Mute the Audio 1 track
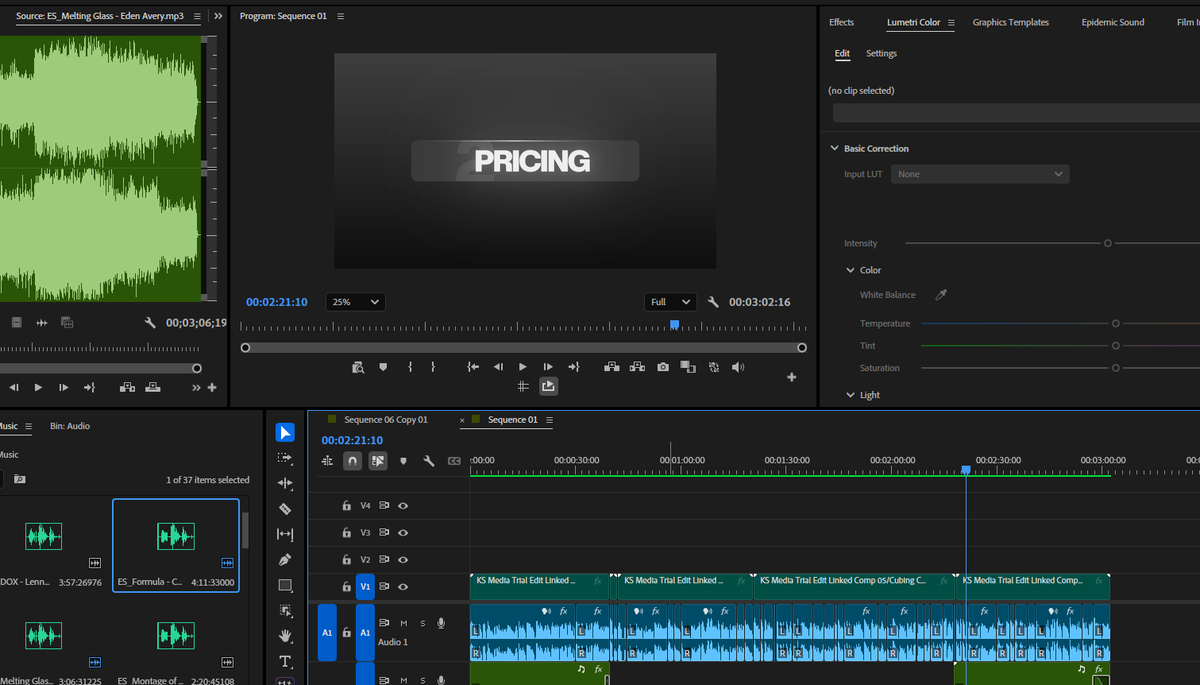This screenshot has width=1200, height=685. (404, 624)
